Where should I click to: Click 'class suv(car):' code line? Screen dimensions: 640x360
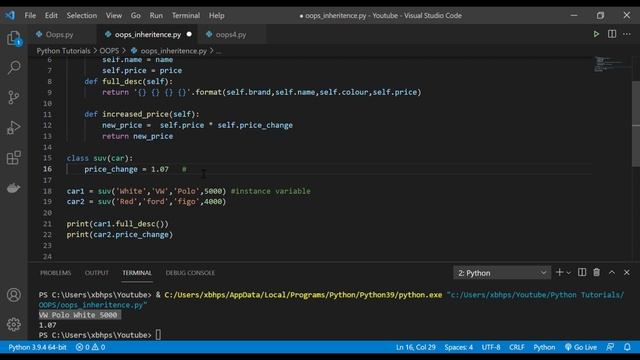100,158
